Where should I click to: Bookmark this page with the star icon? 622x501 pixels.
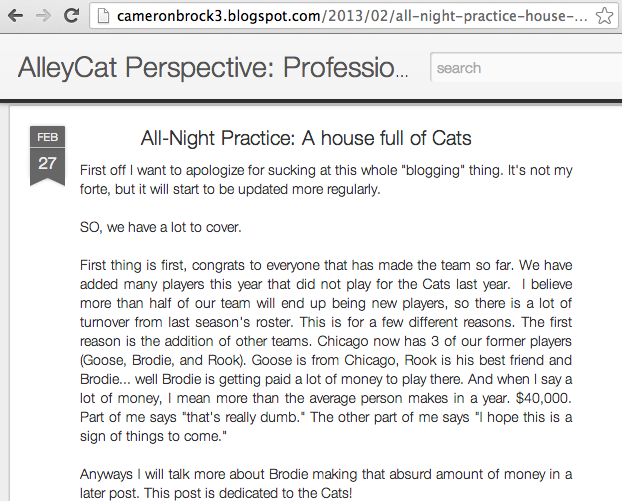603,16
